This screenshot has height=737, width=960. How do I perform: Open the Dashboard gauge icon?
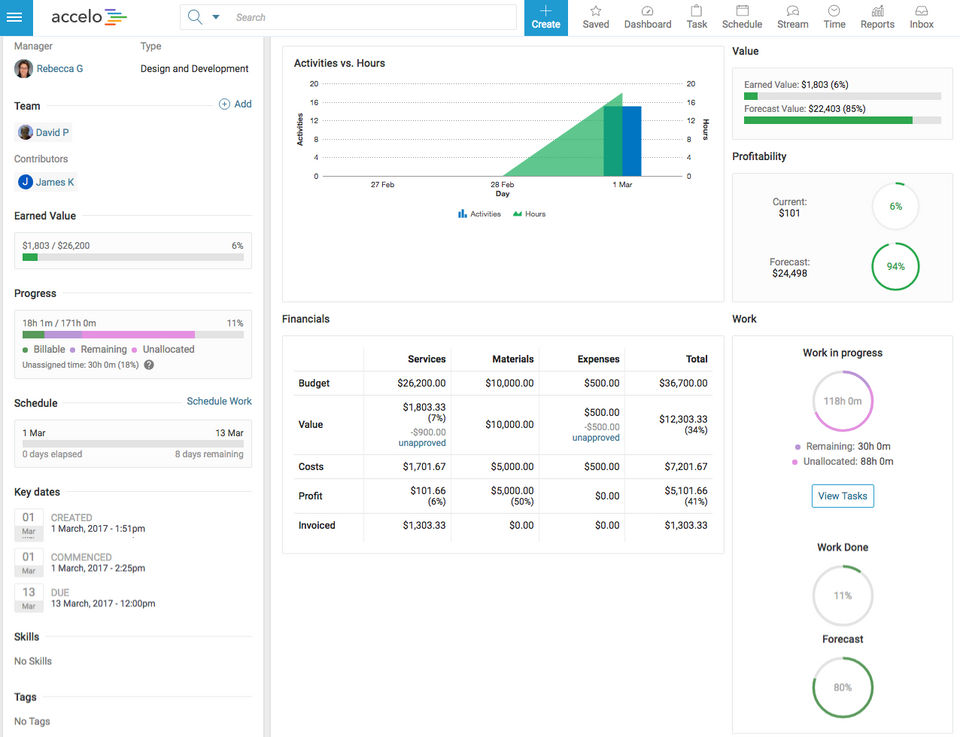(x=647, y=17)
